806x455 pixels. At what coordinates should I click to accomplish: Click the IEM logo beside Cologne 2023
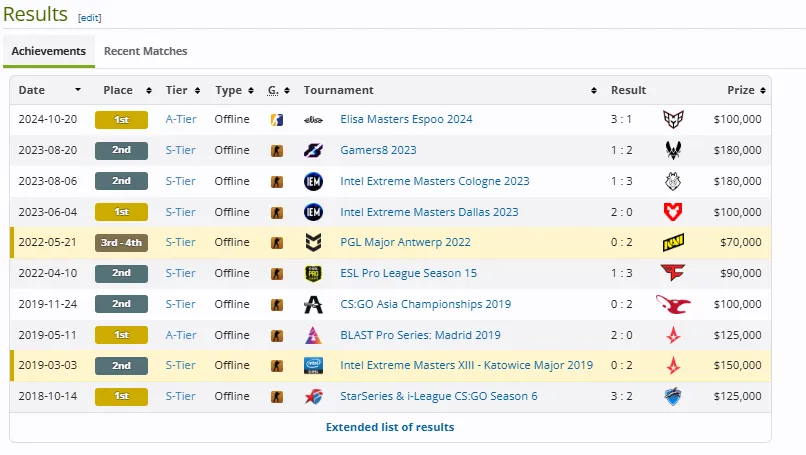(313, 181)
